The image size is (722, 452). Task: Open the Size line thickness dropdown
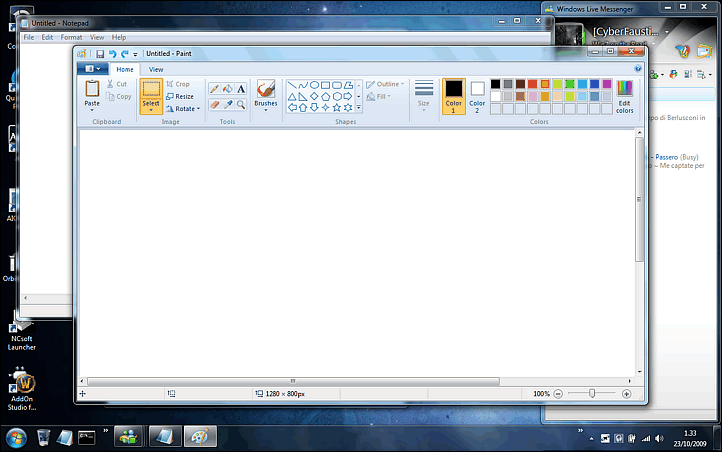tap(424, 96)
